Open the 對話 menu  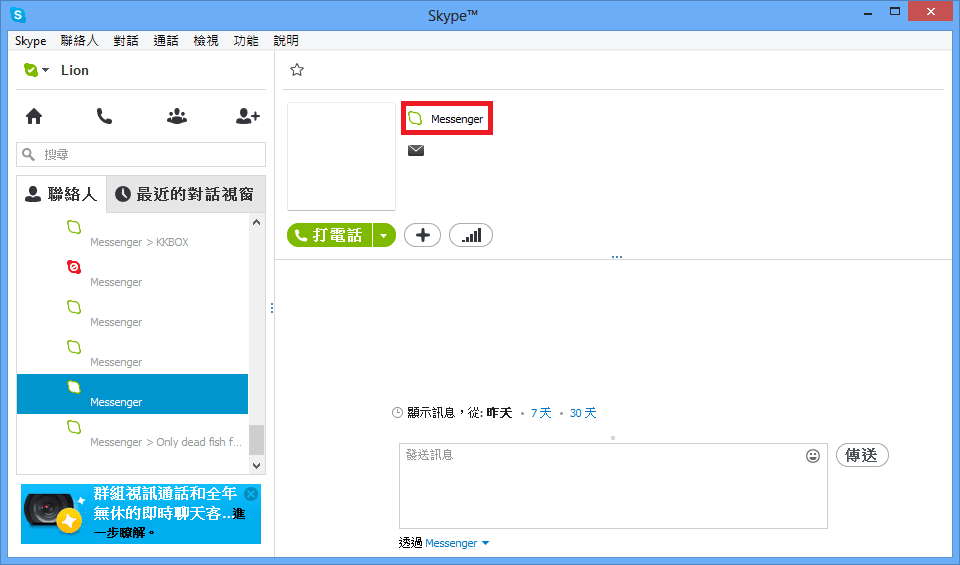pyautogui.click(x=126, y=41)
